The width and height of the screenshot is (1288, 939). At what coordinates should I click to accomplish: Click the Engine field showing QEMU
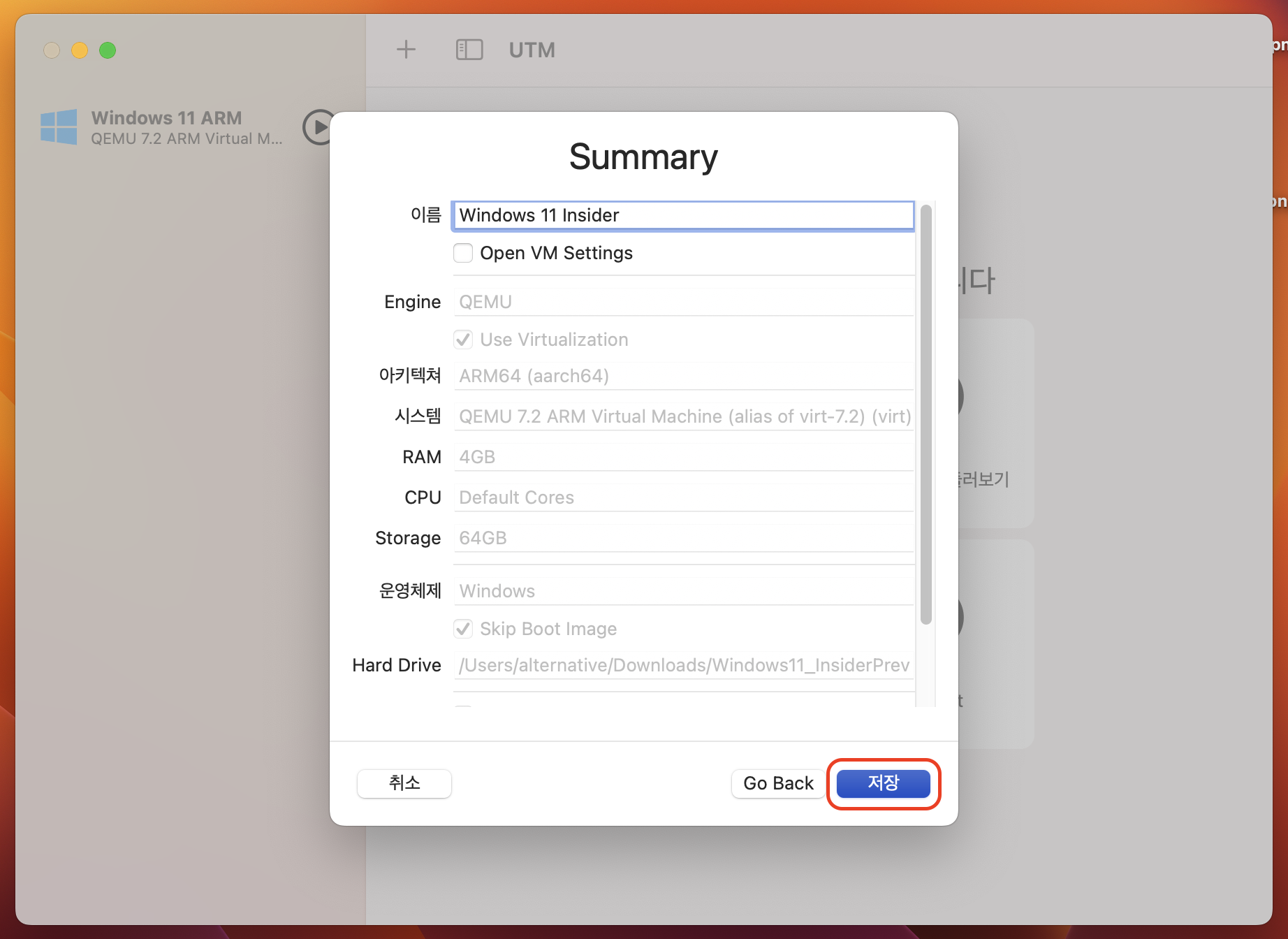pos(684,302)
